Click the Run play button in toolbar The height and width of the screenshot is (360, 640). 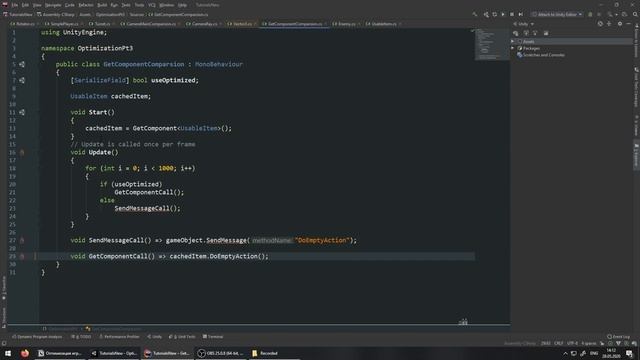pos(503,14)
